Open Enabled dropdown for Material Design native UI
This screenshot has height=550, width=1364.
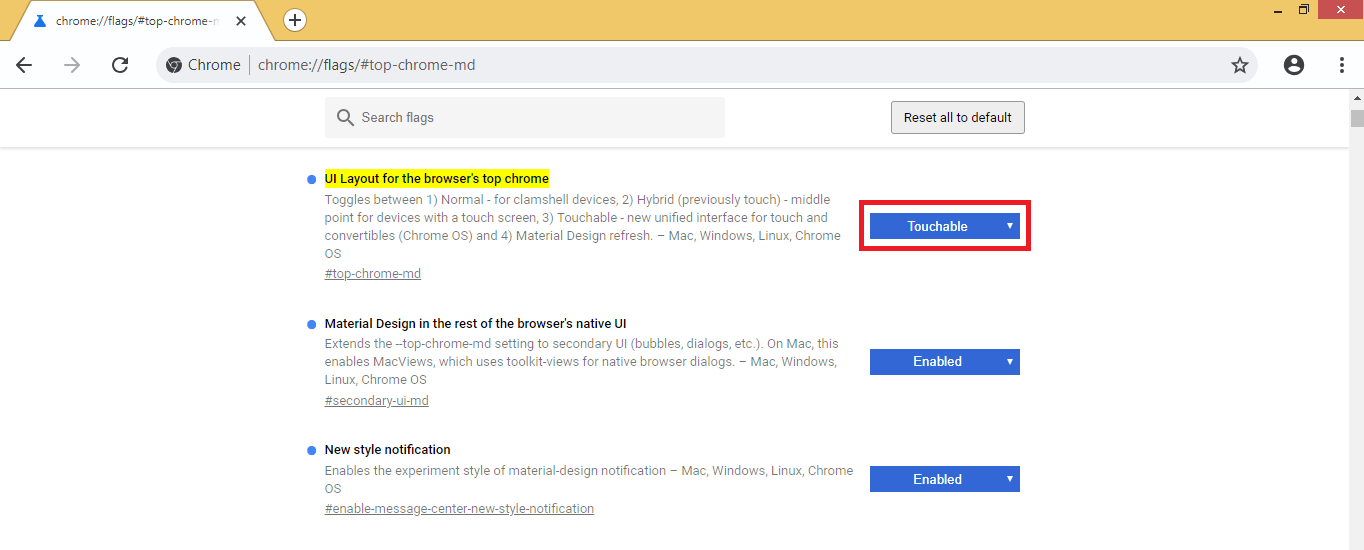945,361
